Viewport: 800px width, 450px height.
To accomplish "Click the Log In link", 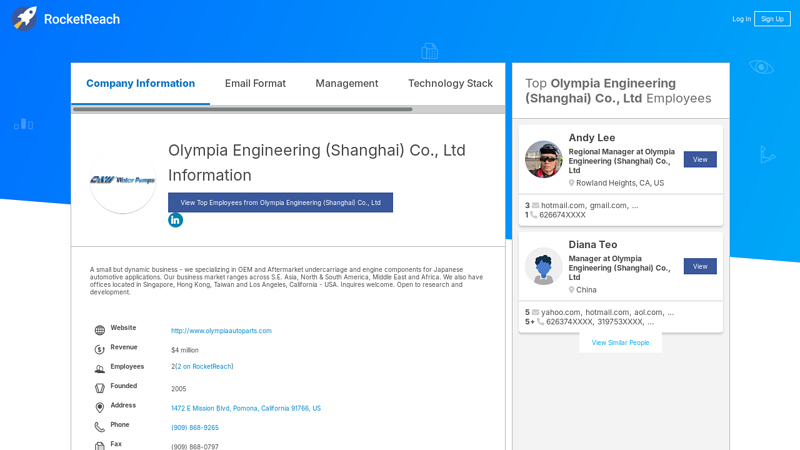I will click(741, 19).
